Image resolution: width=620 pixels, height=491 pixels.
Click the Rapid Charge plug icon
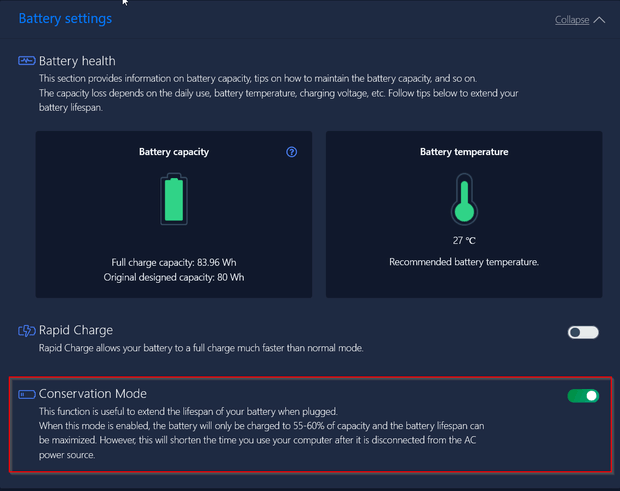(x=27, y=330)
